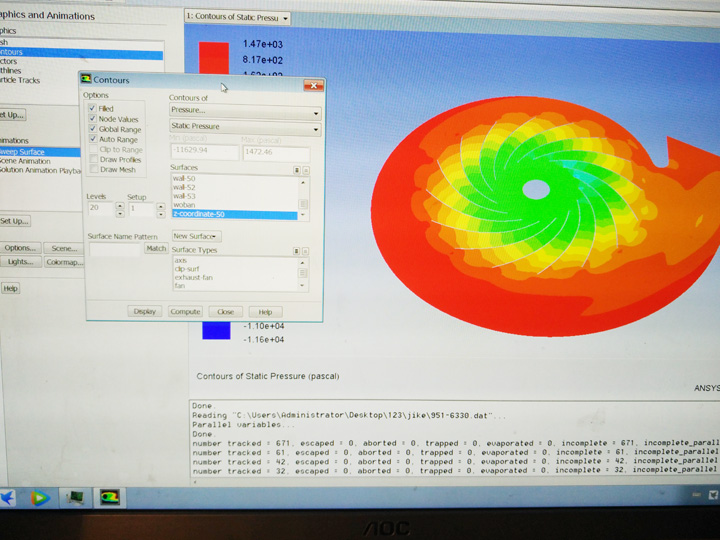This screenshot has height=540, width=720.
Task: Open the New Surface dropdown menu
Action: pyautogui.click(x=196, y=236)
